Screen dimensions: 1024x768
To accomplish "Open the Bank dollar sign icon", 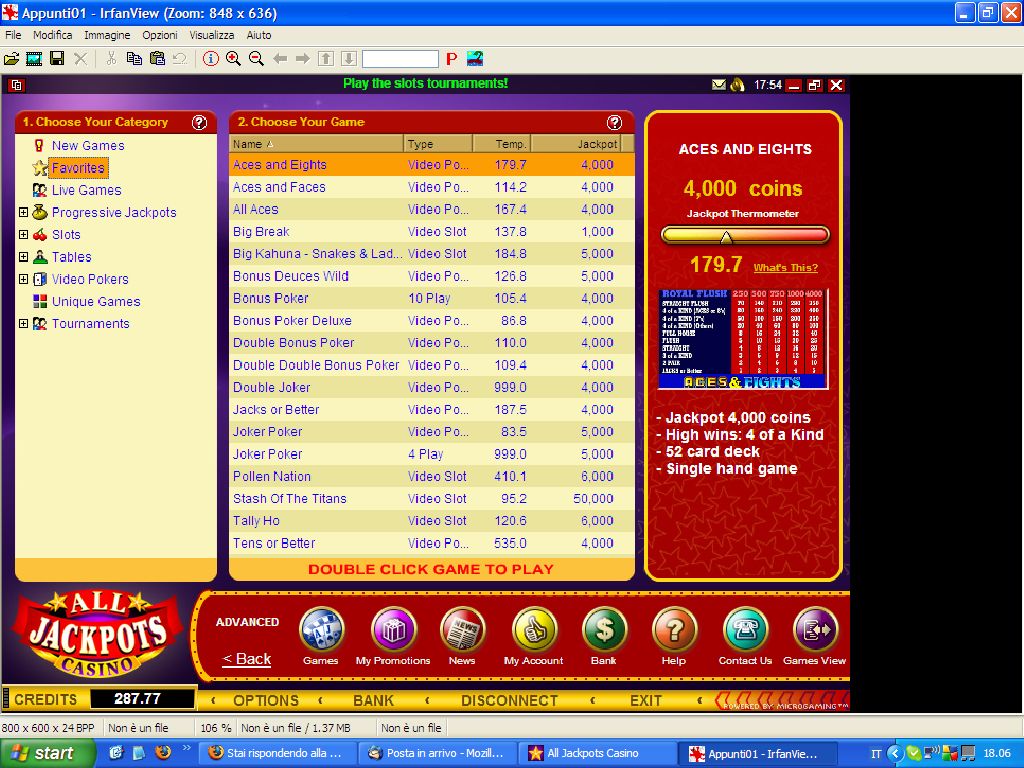I will (x=604, y=630).
